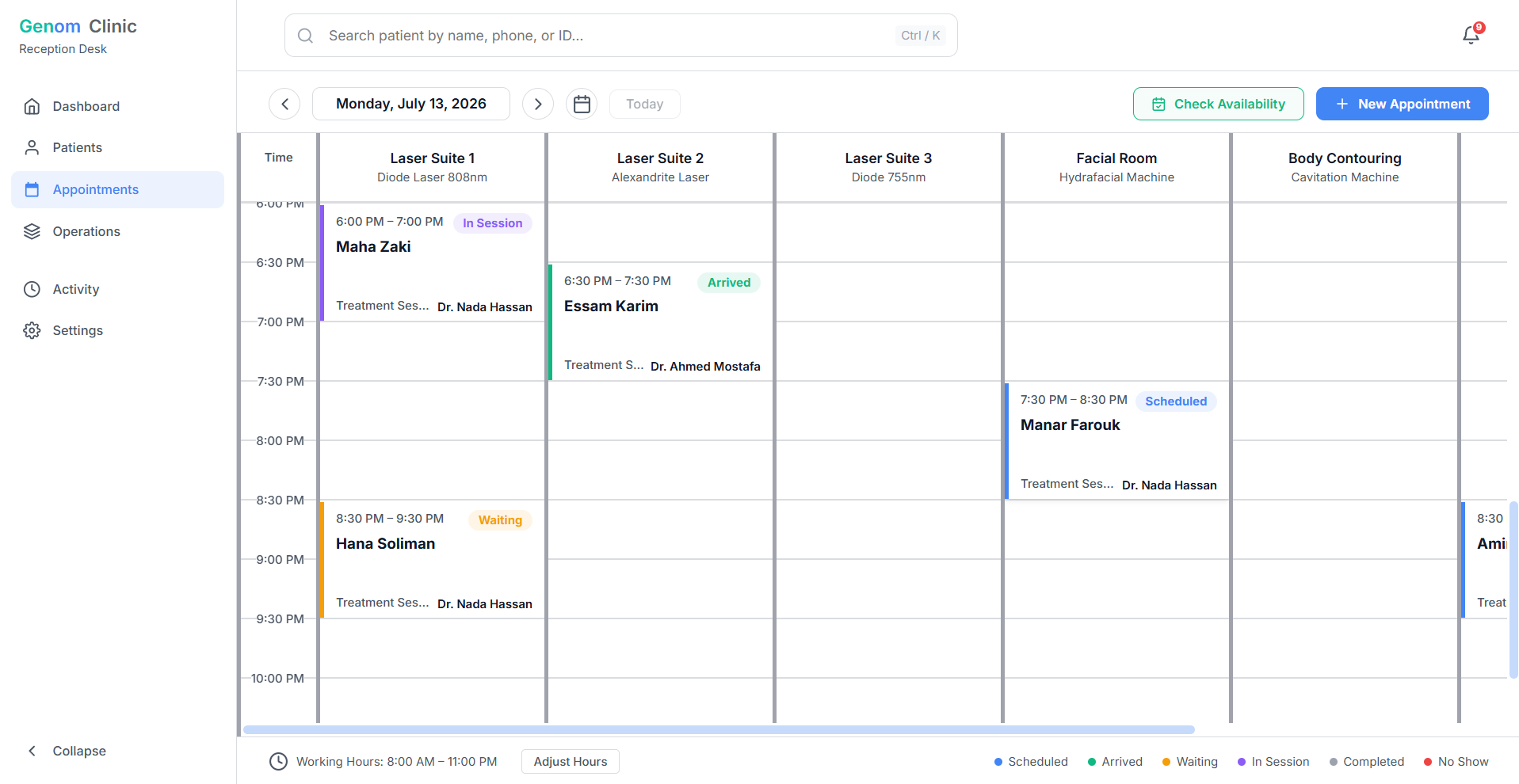Screen dimensions: 1519x784
Task: Open the calendar date picker icon
Action: coord(582,104)
